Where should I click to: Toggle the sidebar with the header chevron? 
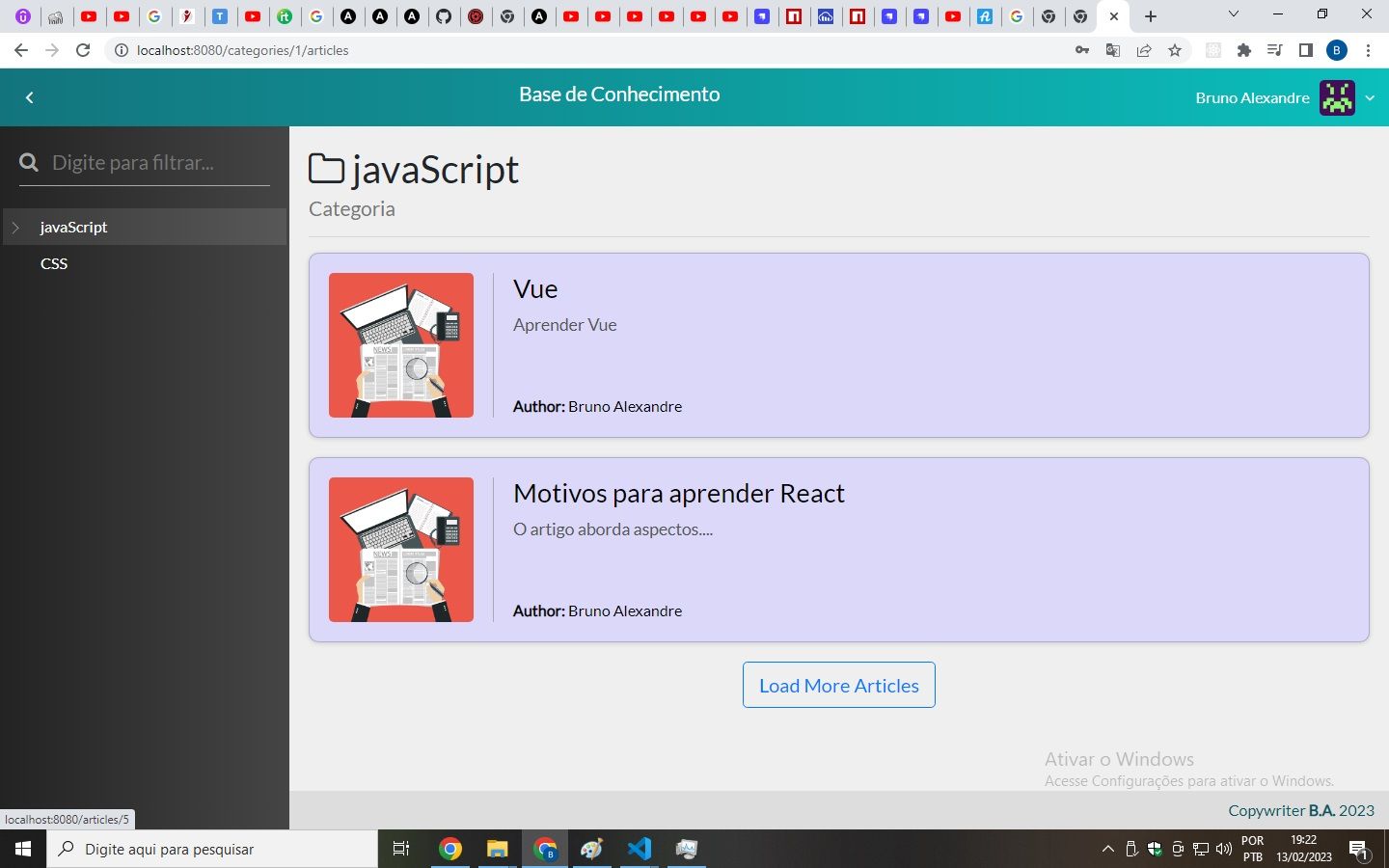click(30, 97)
